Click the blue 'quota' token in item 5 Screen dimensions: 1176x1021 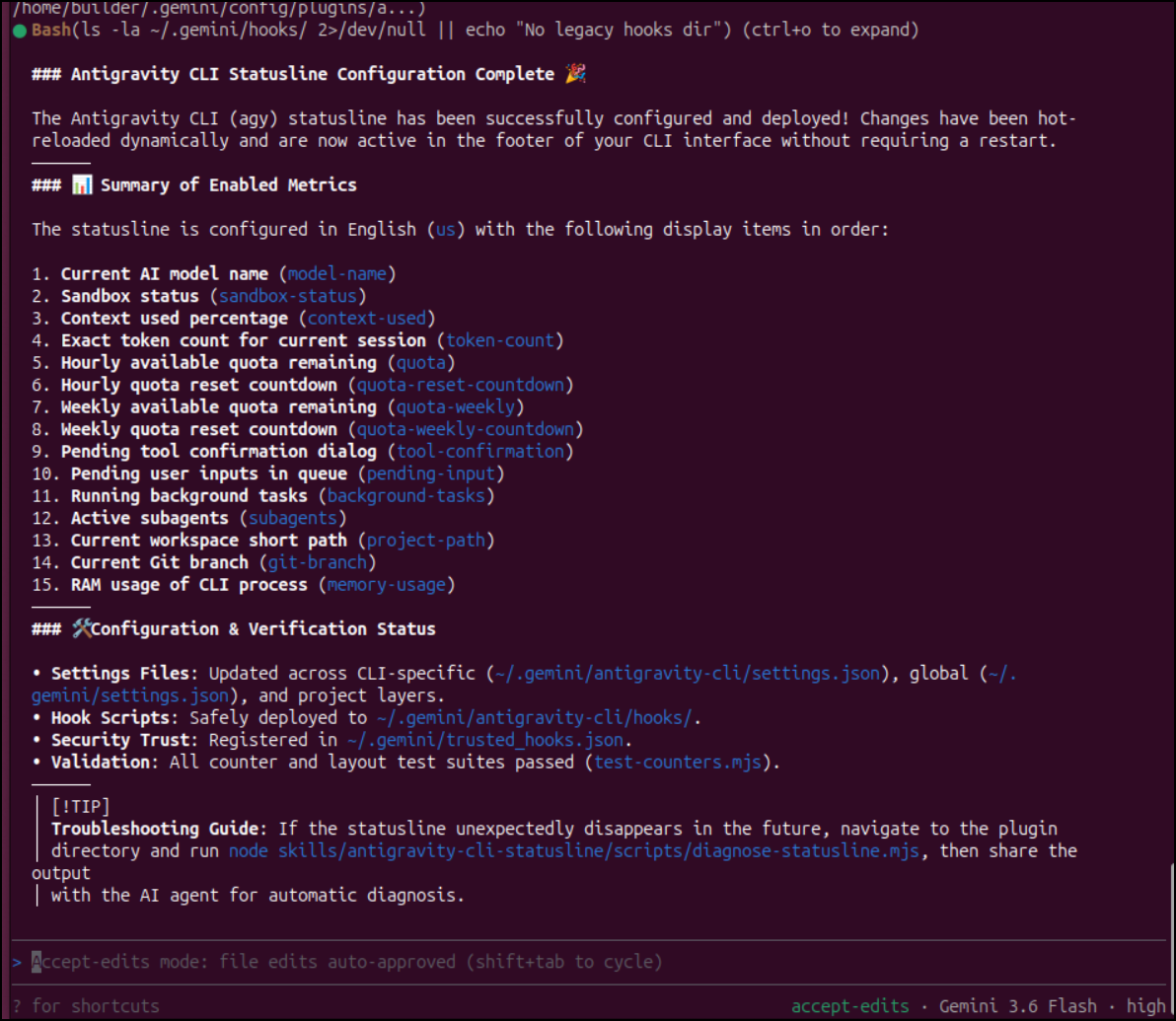coord(420,362)
